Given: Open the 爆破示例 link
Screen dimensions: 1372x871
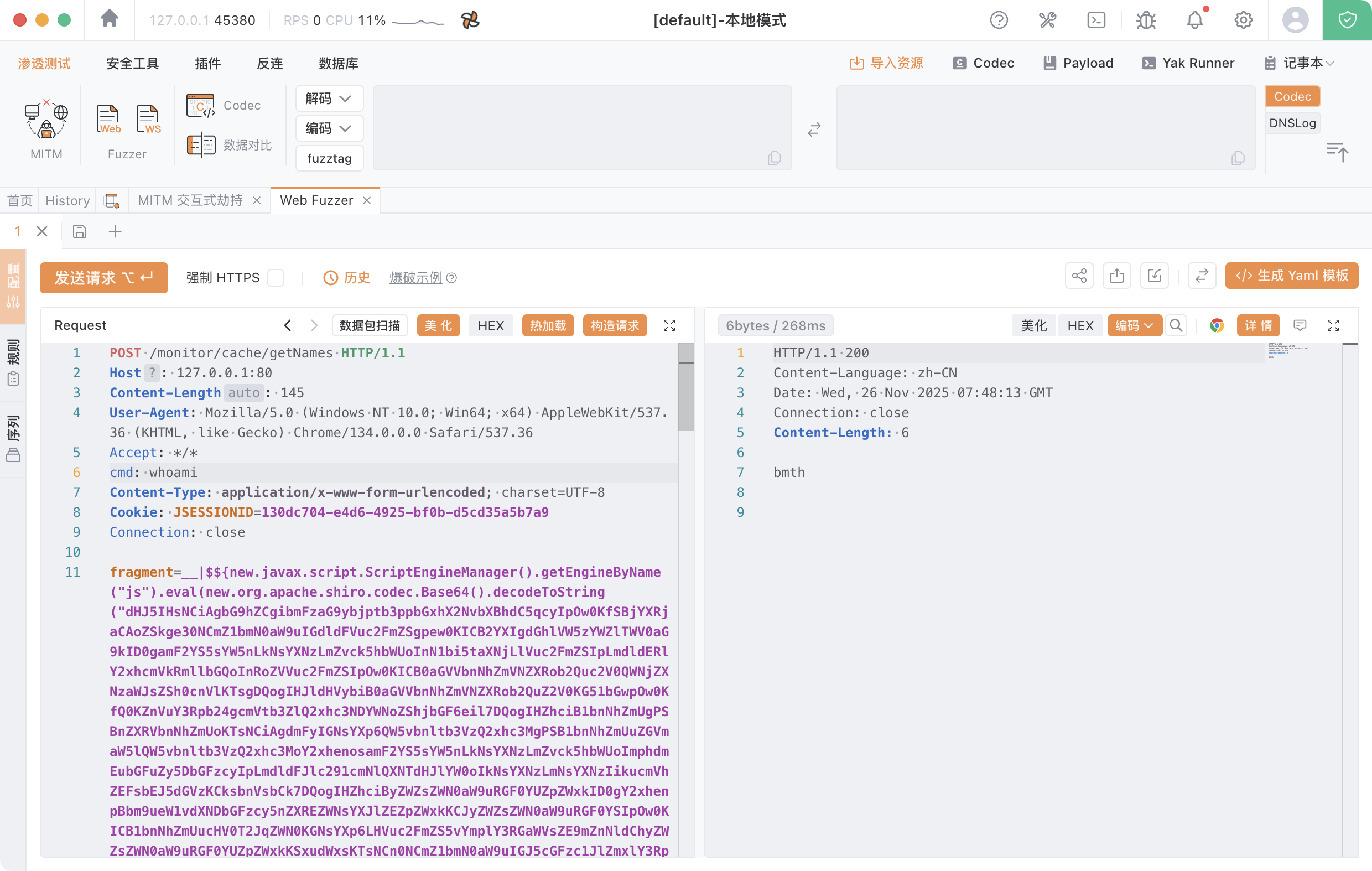Looking at the screenshot, I should 415,278.
